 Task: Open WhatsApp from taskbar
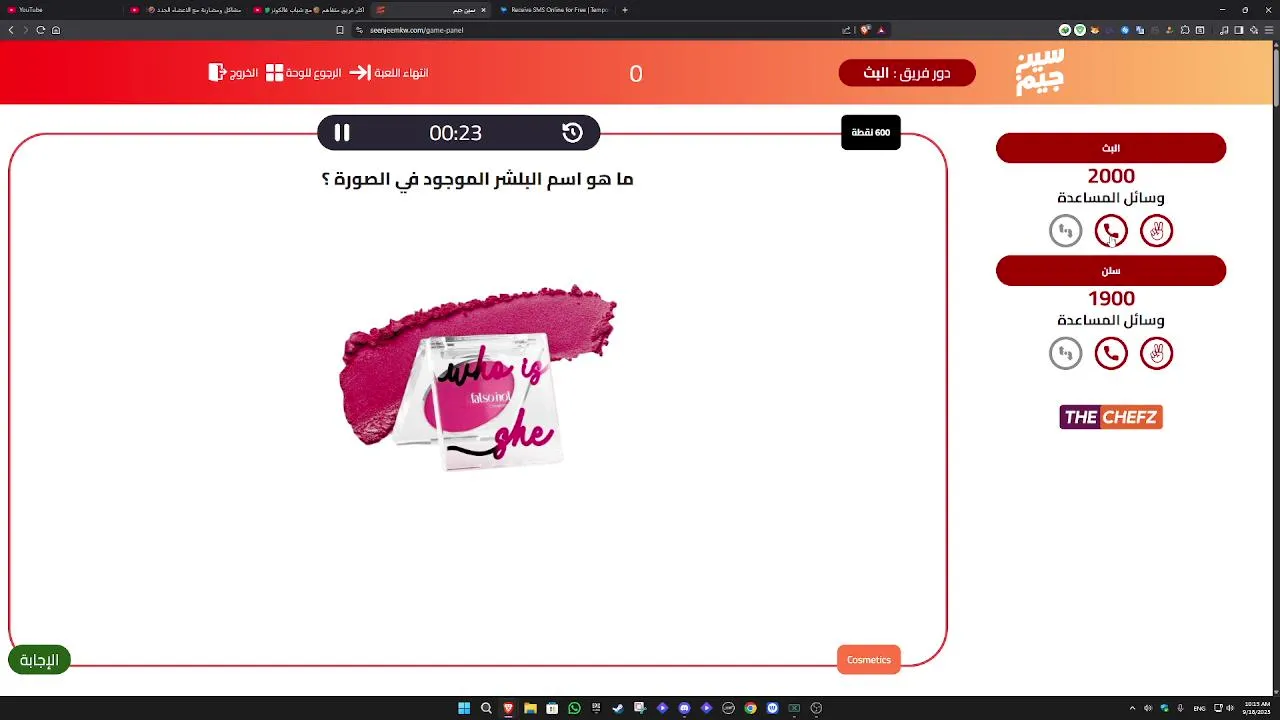click(574, 708)
